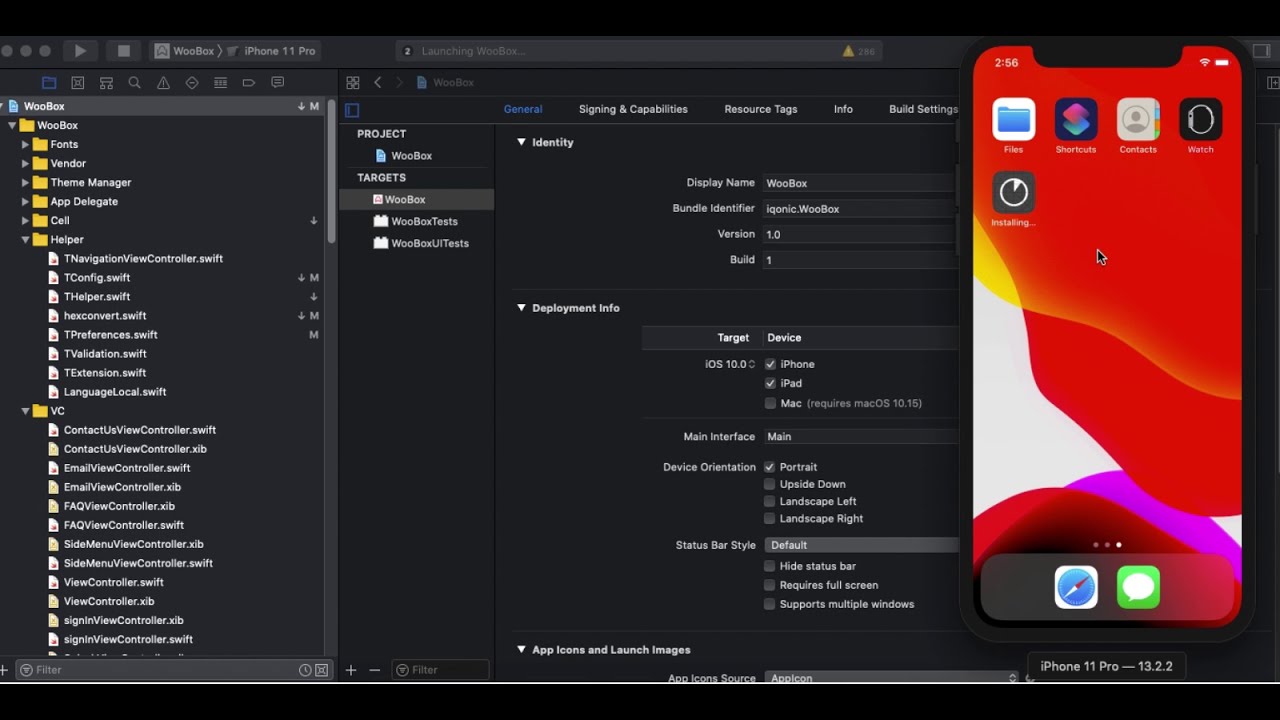Open the Project navigator folder icon
1280x720 pixels.
tap(49, 83)
